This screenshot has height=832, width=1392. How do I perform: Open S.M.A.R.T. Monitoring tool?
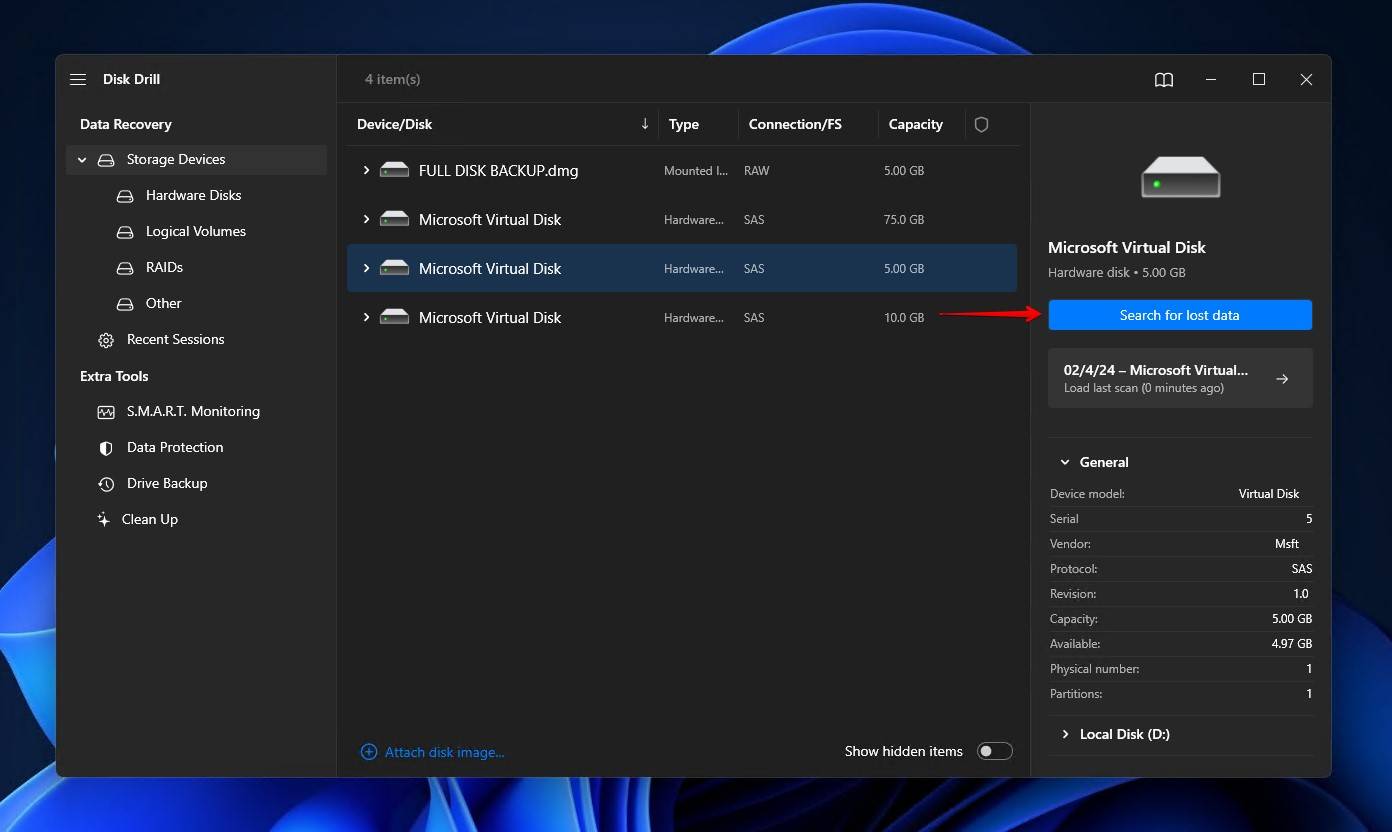tap(193, 412)
